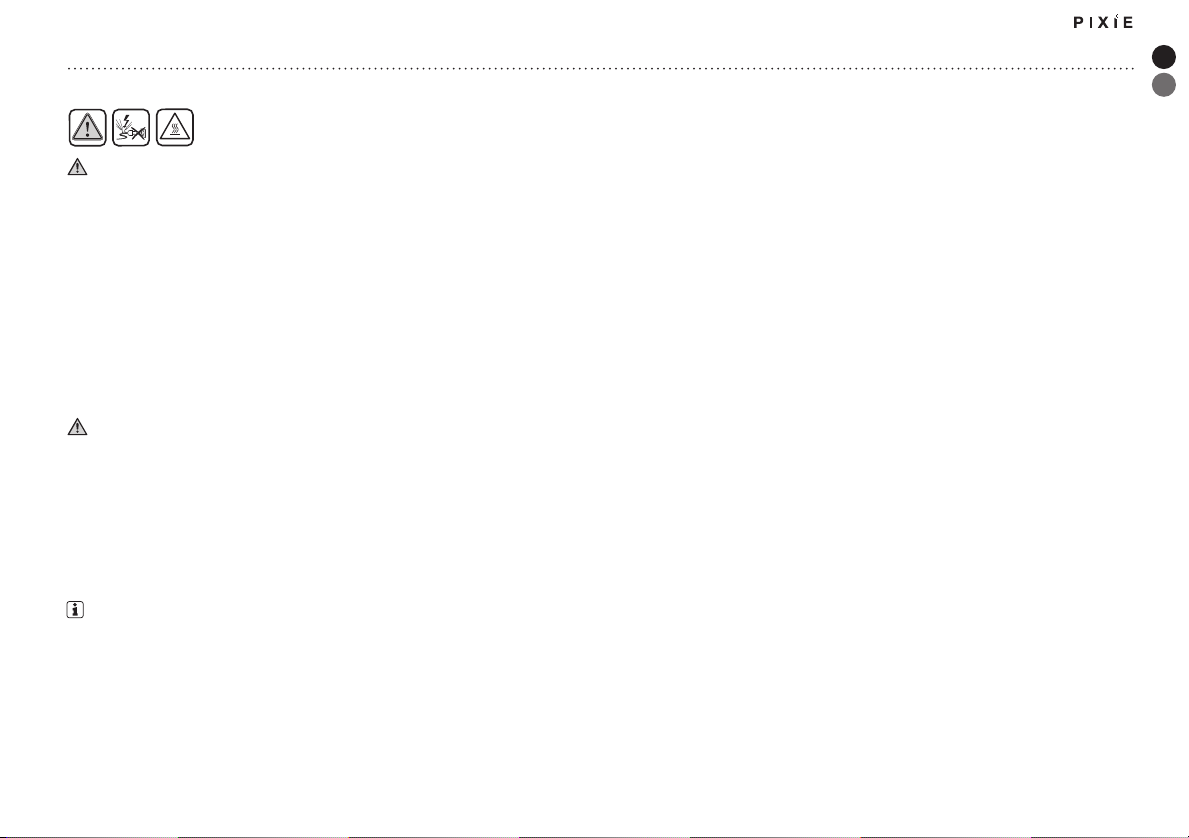
Task: Click the exclamation in the mid-page small triangle
Action: [x=77, y=428]
